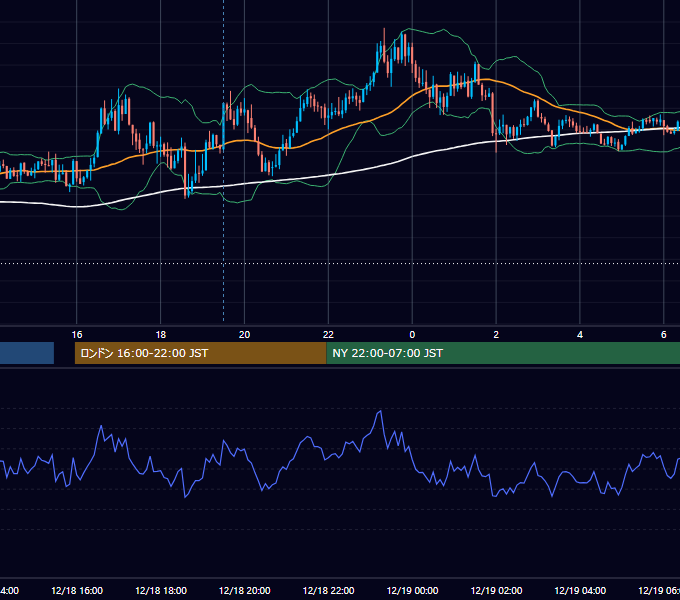Image resolution: width=680 pixels, height=600 pixels.
Task: Click the hour label 22 on price chart axis
Action: pyautogui.click(x=328, y=335)
